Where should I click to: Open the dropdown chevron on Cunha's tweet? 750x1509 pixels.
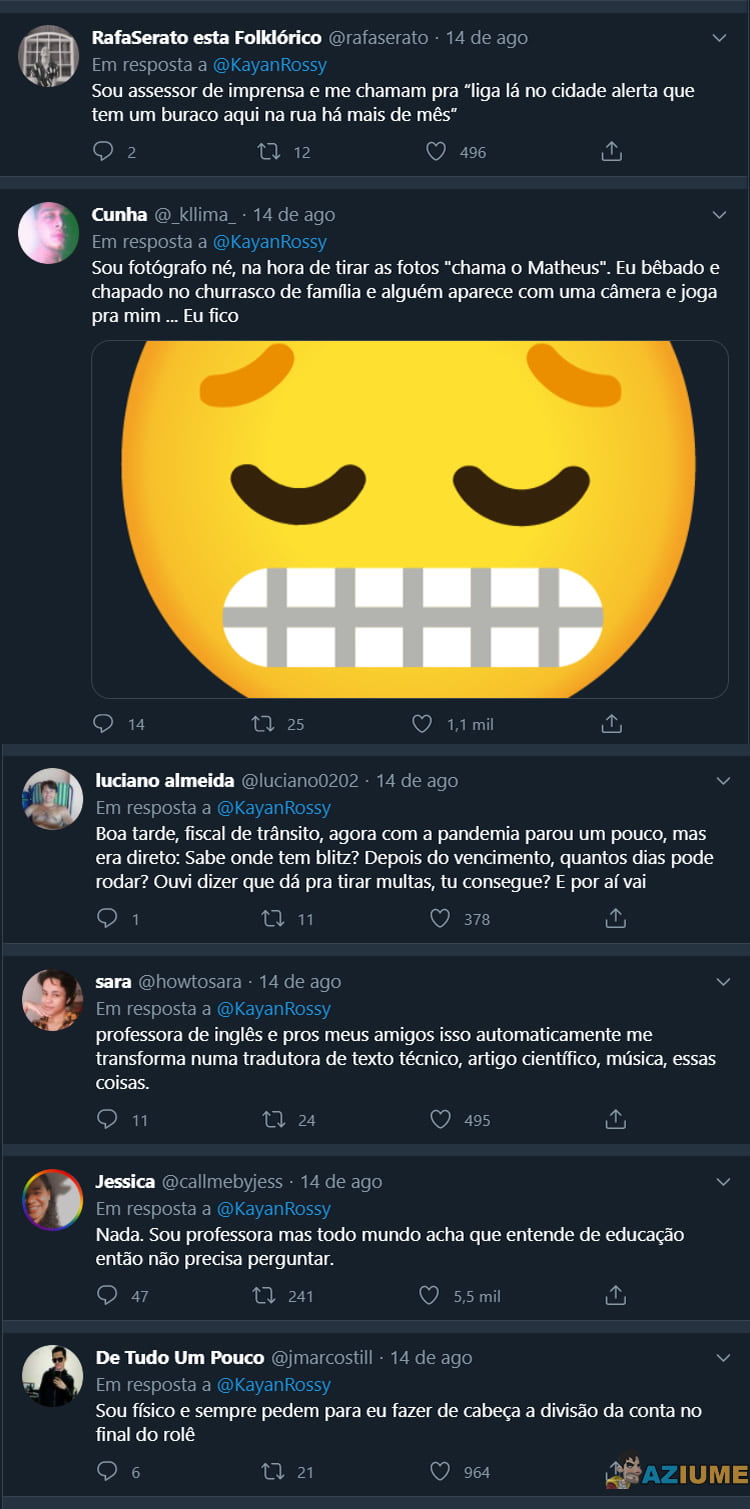coord(719,213)
